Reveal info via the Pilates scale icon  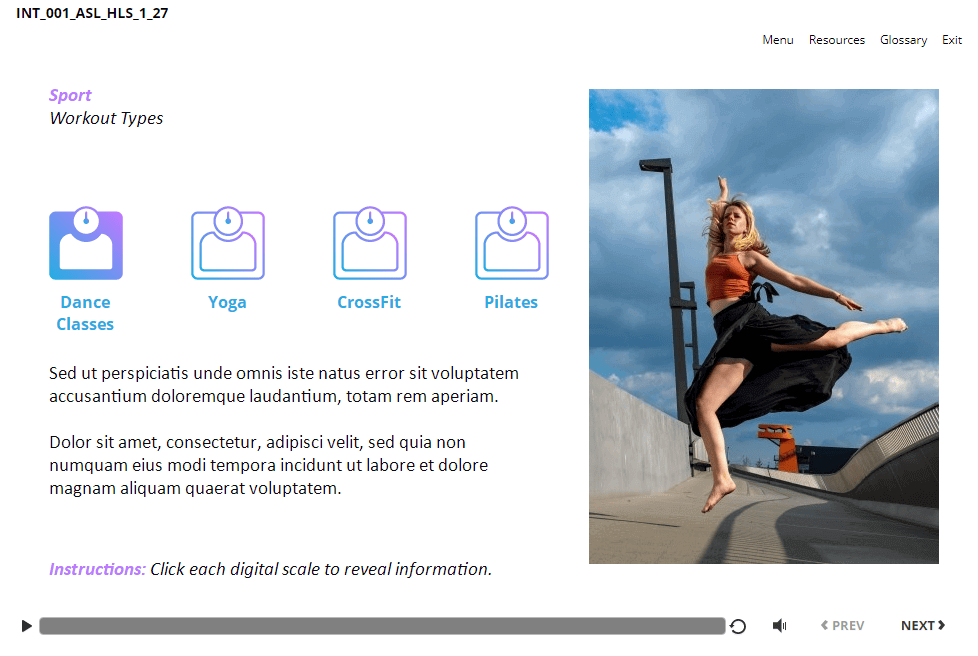pos(512,244)
